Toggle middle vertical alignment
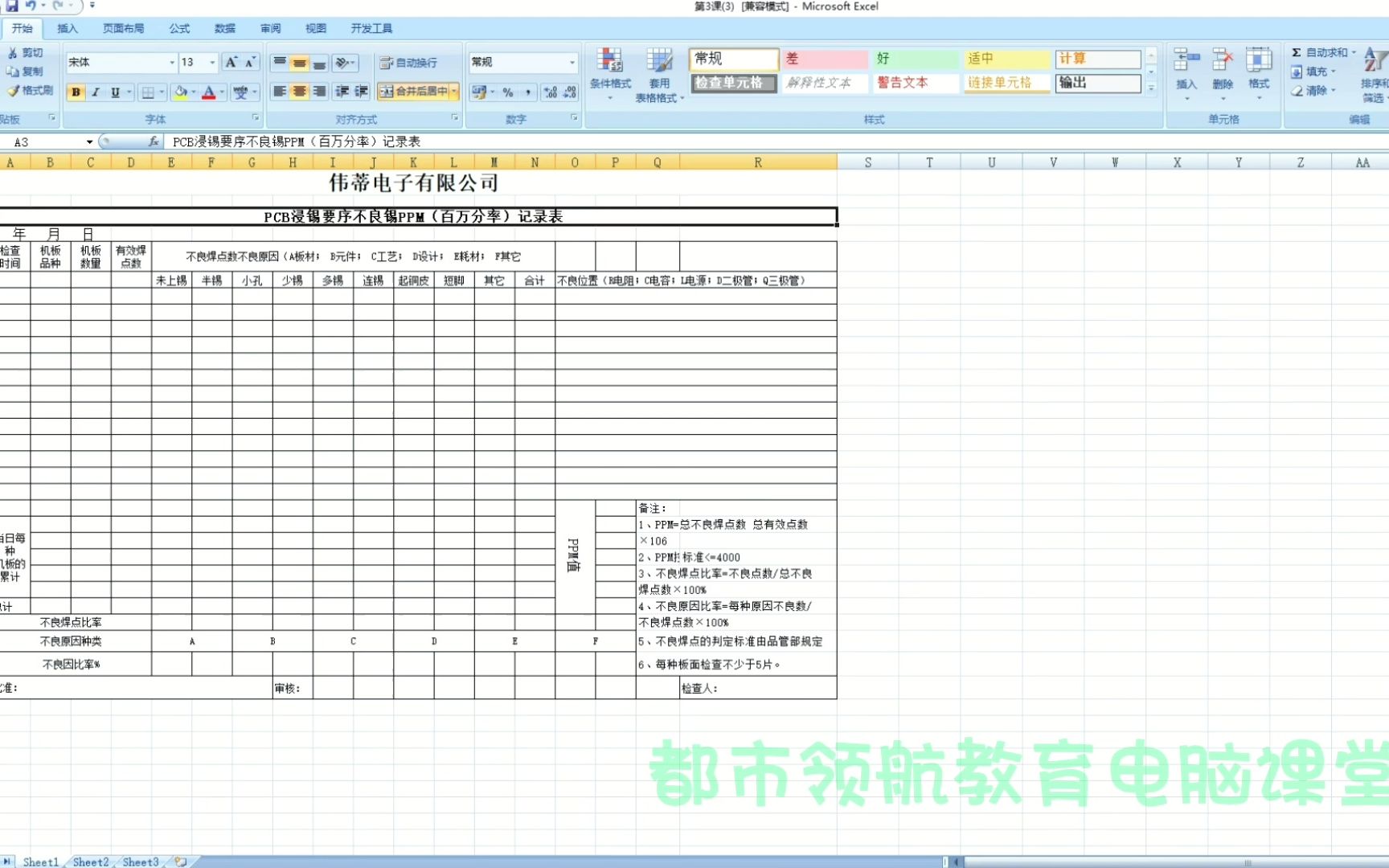 [x=299, y=62]
